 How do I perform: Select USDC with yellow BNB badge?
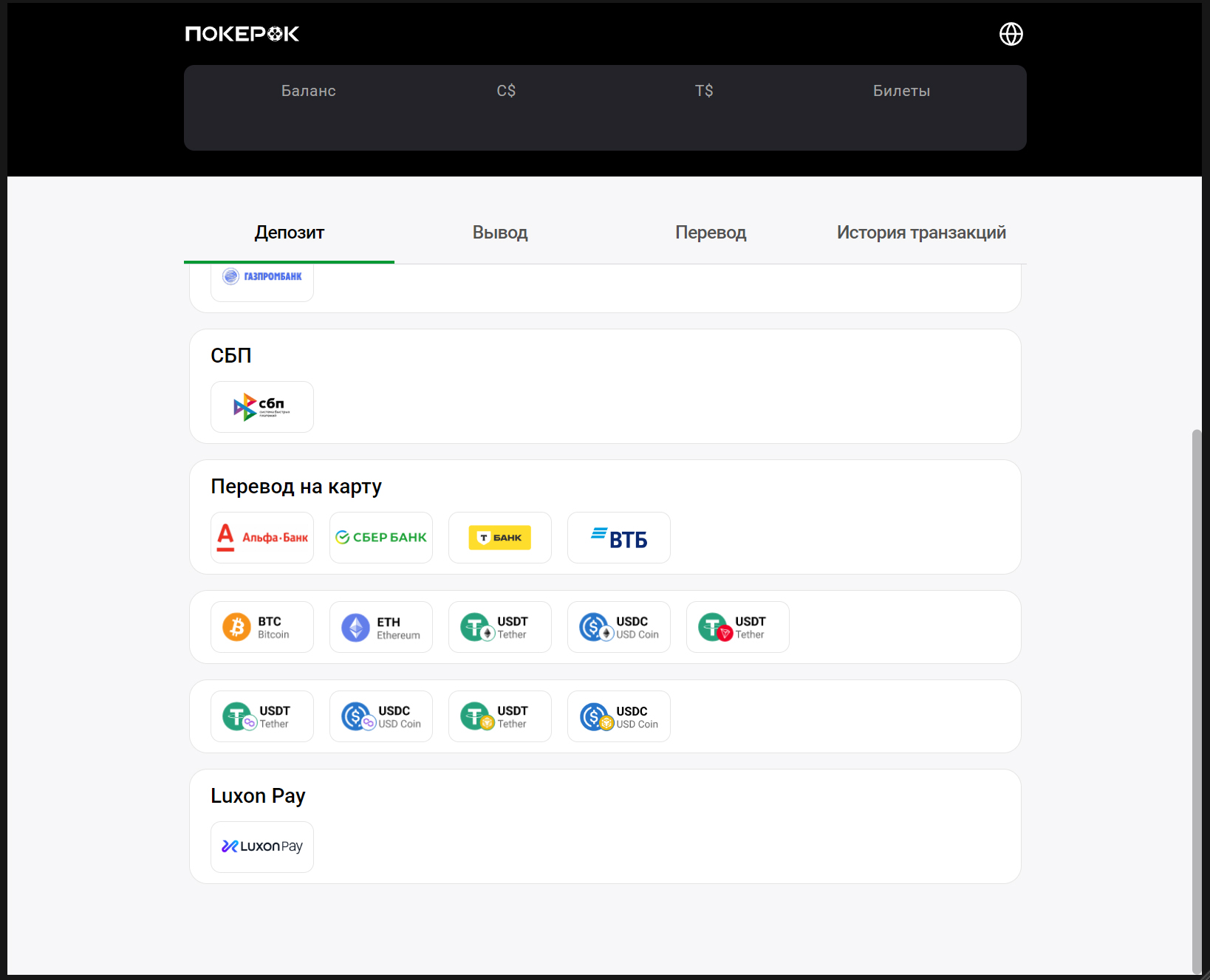click(619, 716)
